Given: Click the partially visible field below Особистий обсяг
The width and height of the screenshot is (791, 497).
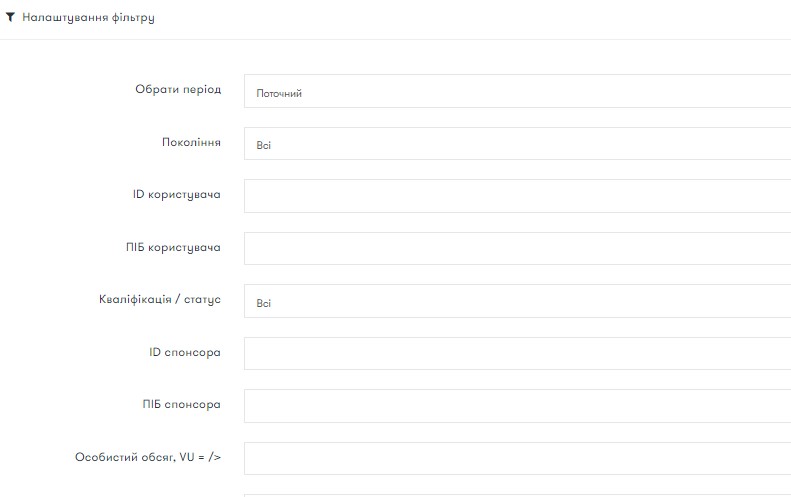Looking at the screenshot, I should [x=518, y=495].
